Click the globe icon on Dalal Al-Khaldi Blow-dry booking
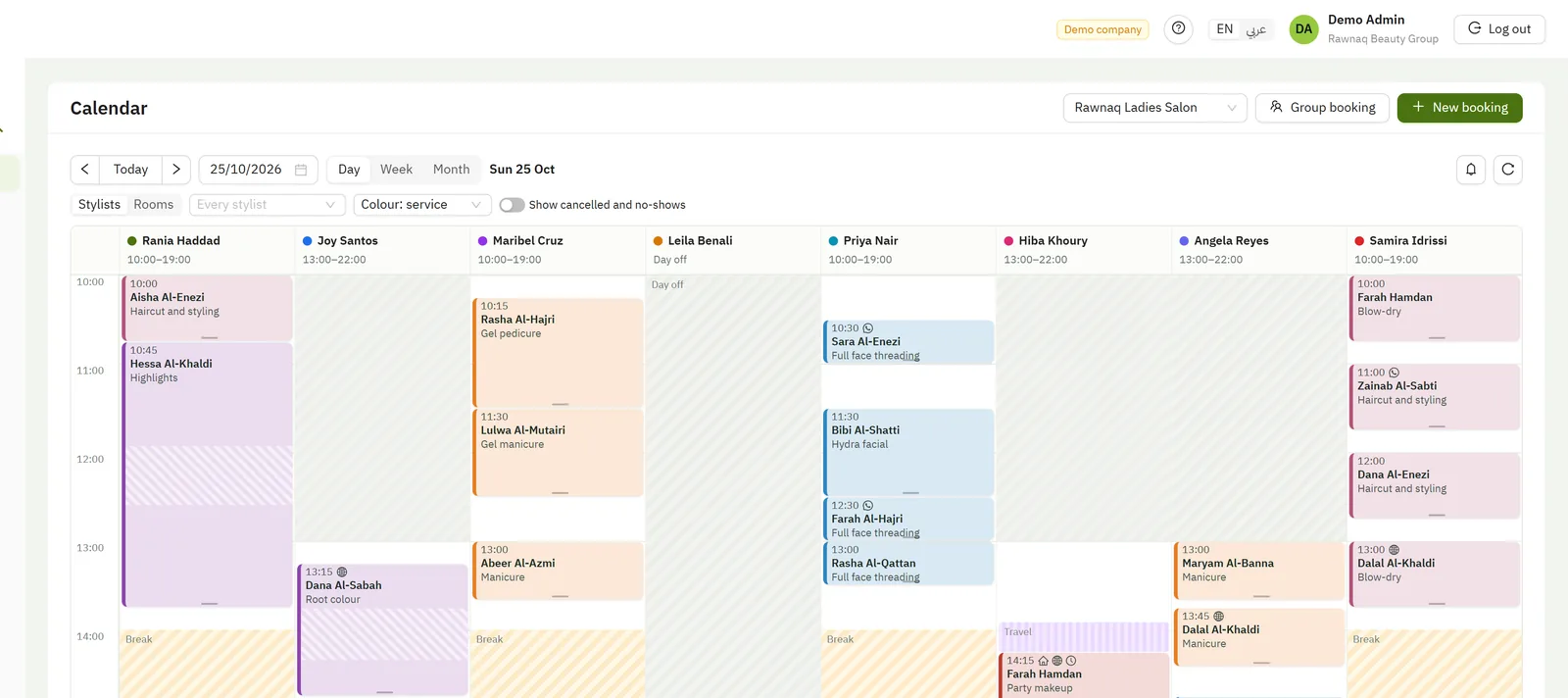 point(1394,550)
